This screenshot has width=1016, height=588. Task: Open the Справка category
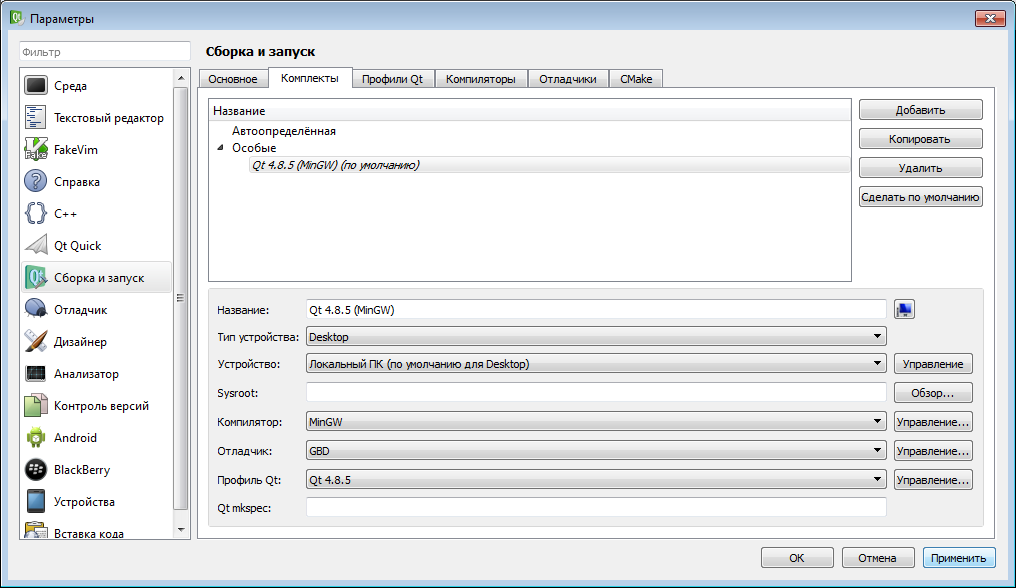pyautogui.click(x=97, y=182)
